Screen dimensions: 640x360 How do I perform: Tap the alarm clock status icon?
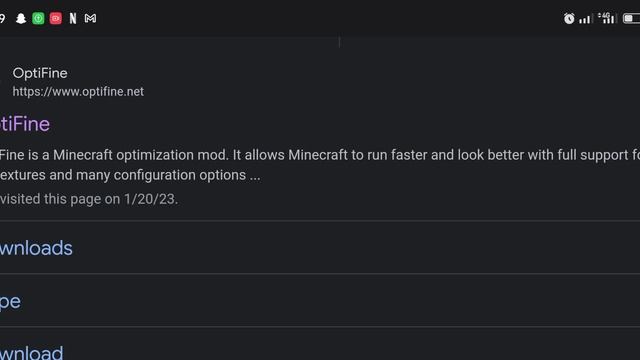point(569,18)
